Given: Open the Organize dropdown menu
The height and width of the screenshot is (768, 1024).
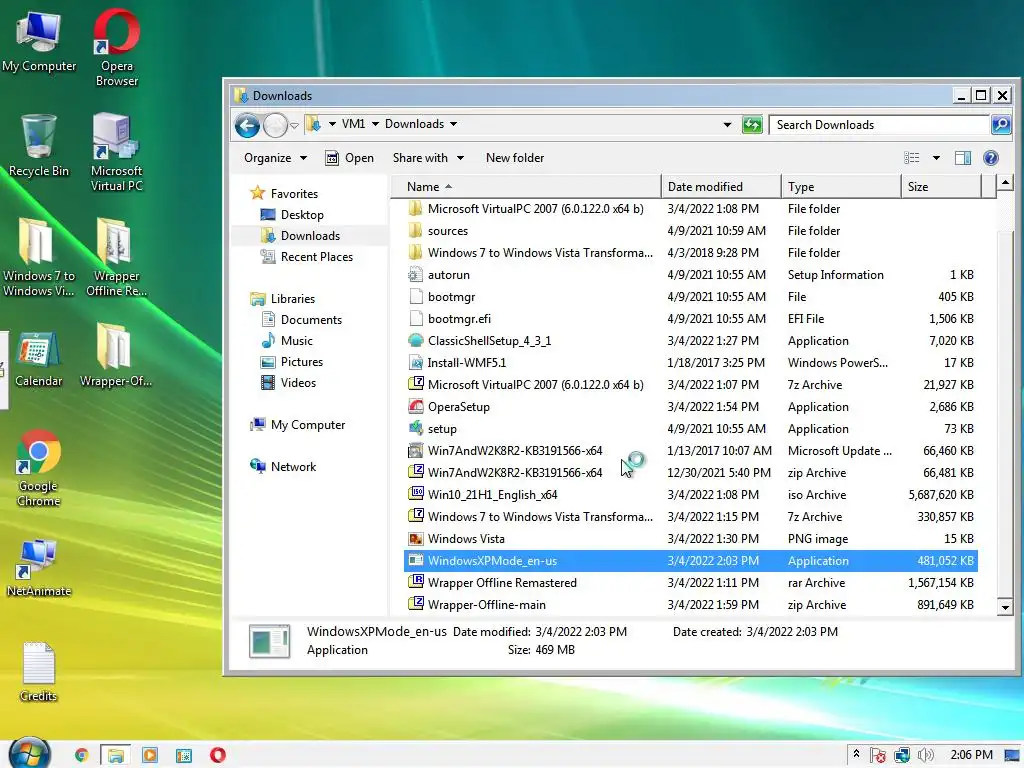Looking at the screenshot, I should click(275, 157).
